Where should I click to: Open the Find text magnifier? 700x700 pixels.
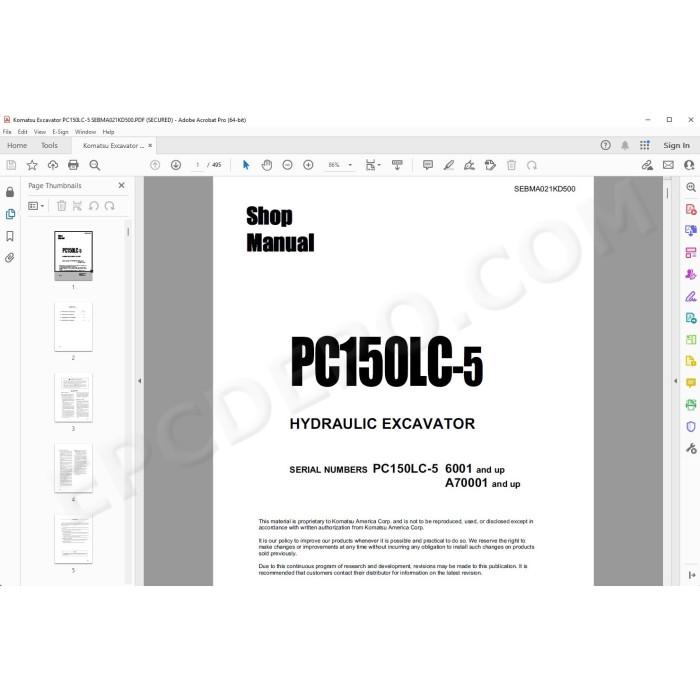tap(95, 165)
